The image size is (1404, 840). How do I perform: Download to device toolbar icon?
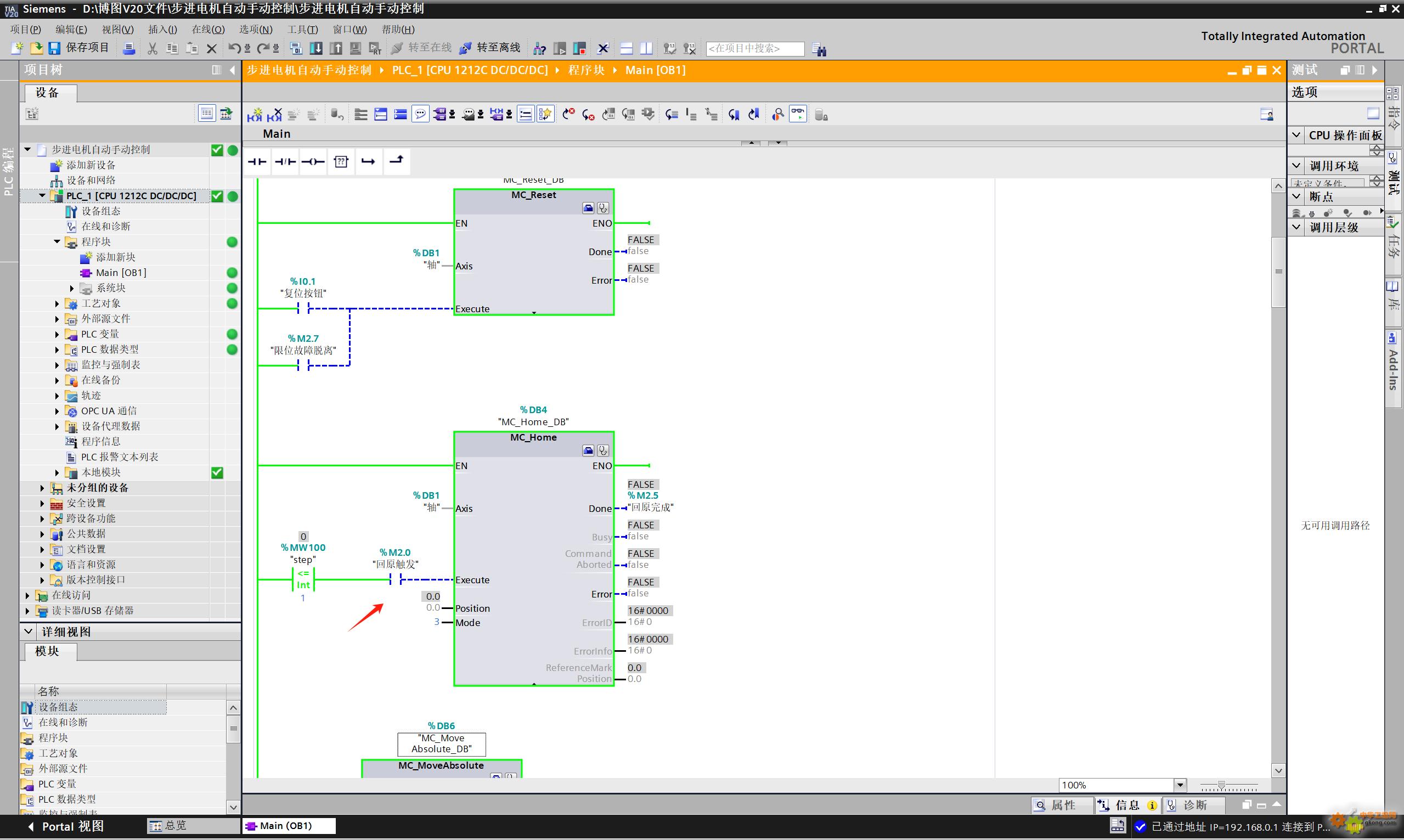pos(317,49)
